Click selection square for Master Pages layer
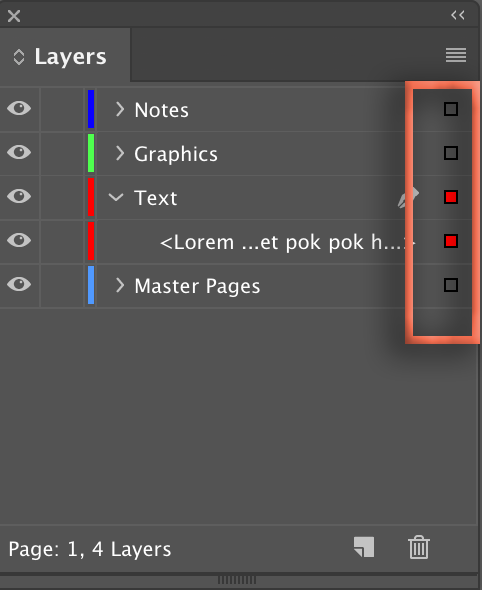The image size is (482, 590). pos(451,285)
